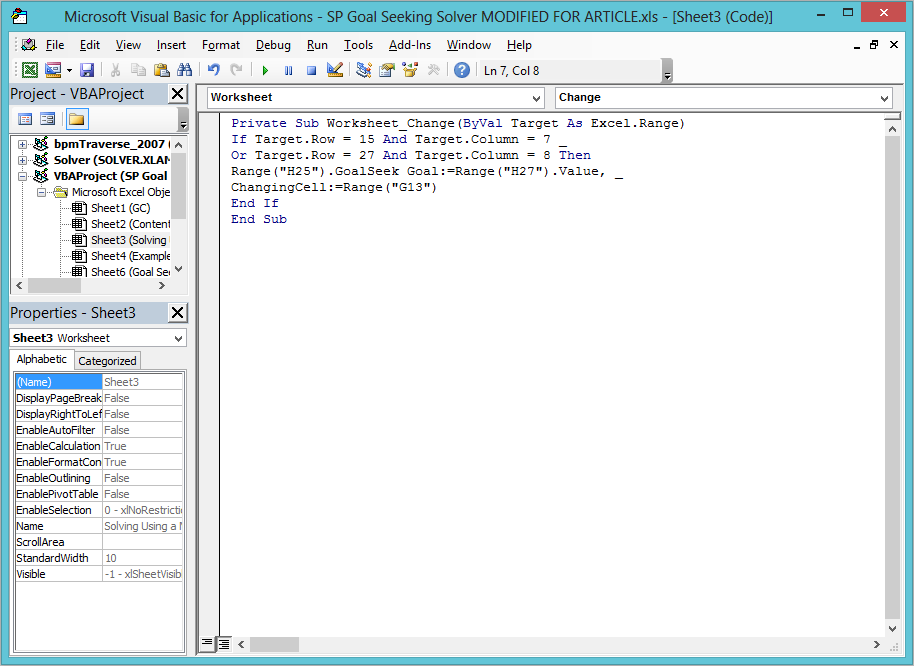Expand Solver (SOLVER.XLAM) project node
Screen dimensions: 914x666
point(22,160)
